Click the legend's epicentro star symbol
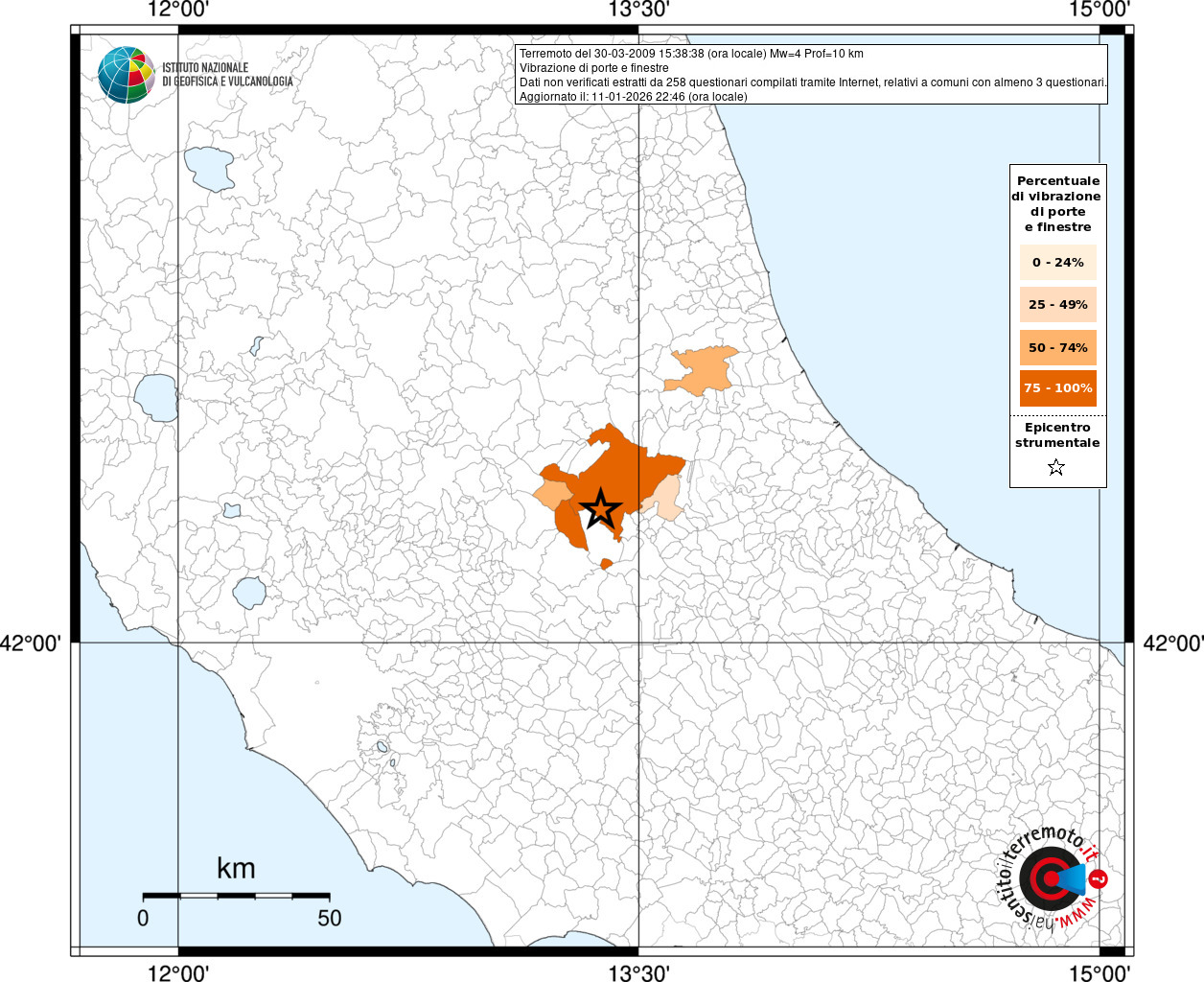The image size is (1204, 982). coord(1056,467)
